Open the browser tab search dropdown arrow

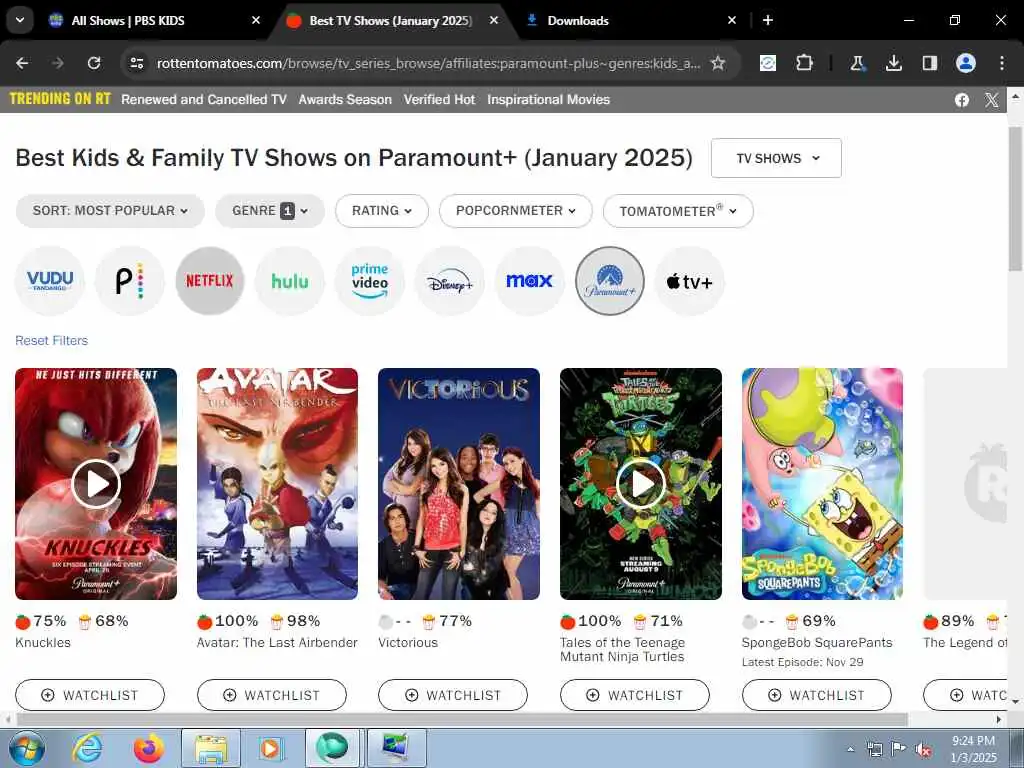click(x=20, y=20)
